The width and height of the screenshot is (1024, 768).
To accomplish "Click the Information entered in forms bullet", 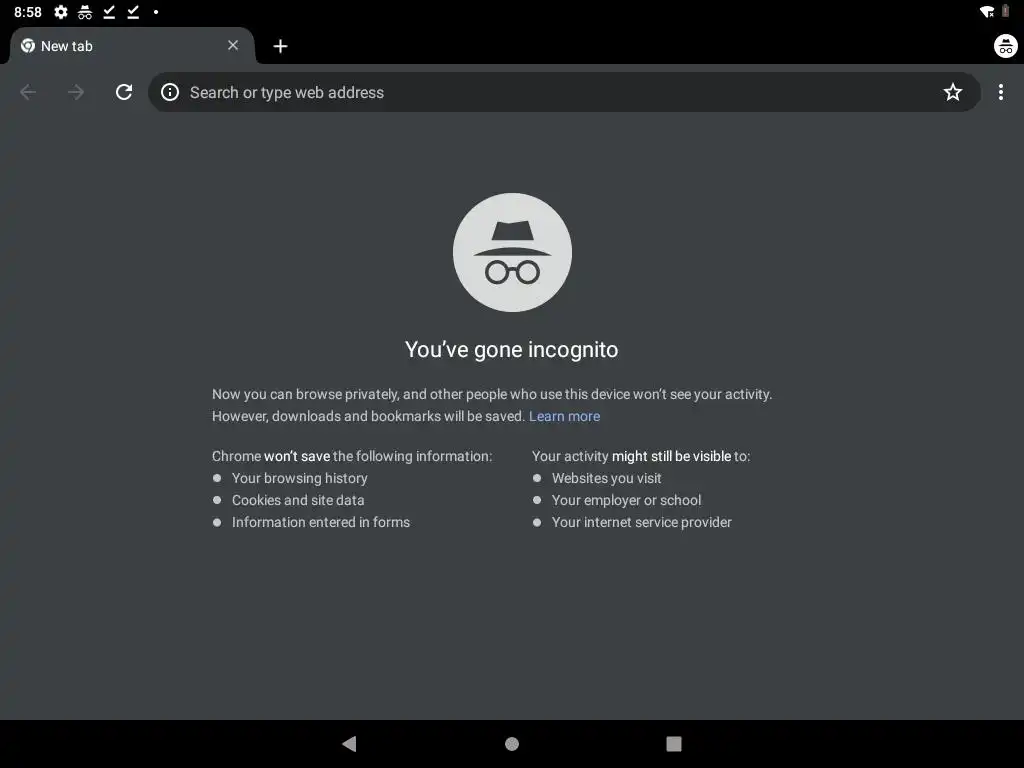I will coord(321,522).
